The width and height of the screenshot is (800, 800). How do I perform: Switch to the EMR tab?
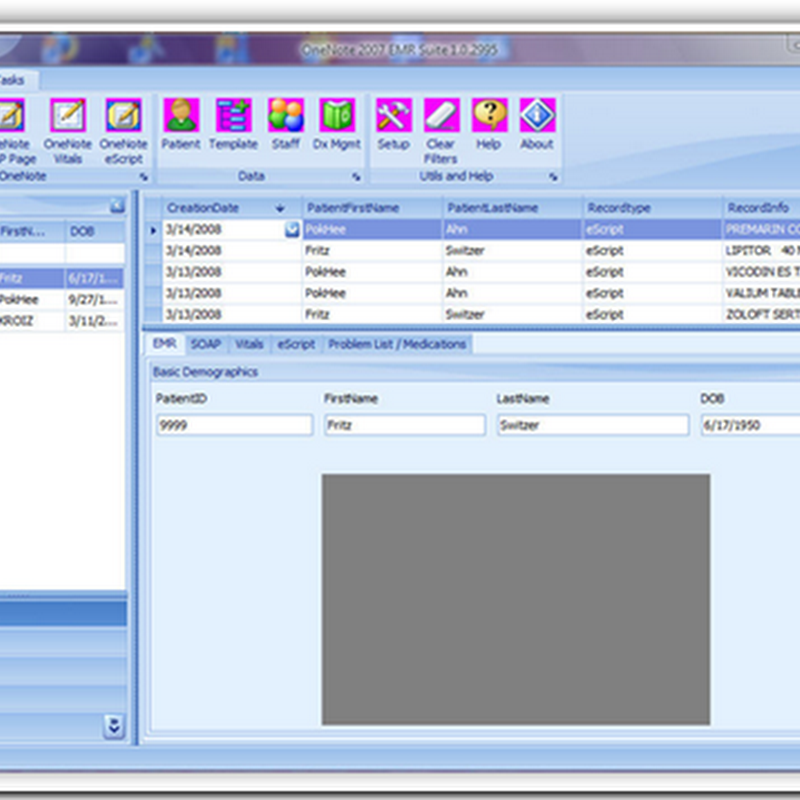(x=164, y=344)
